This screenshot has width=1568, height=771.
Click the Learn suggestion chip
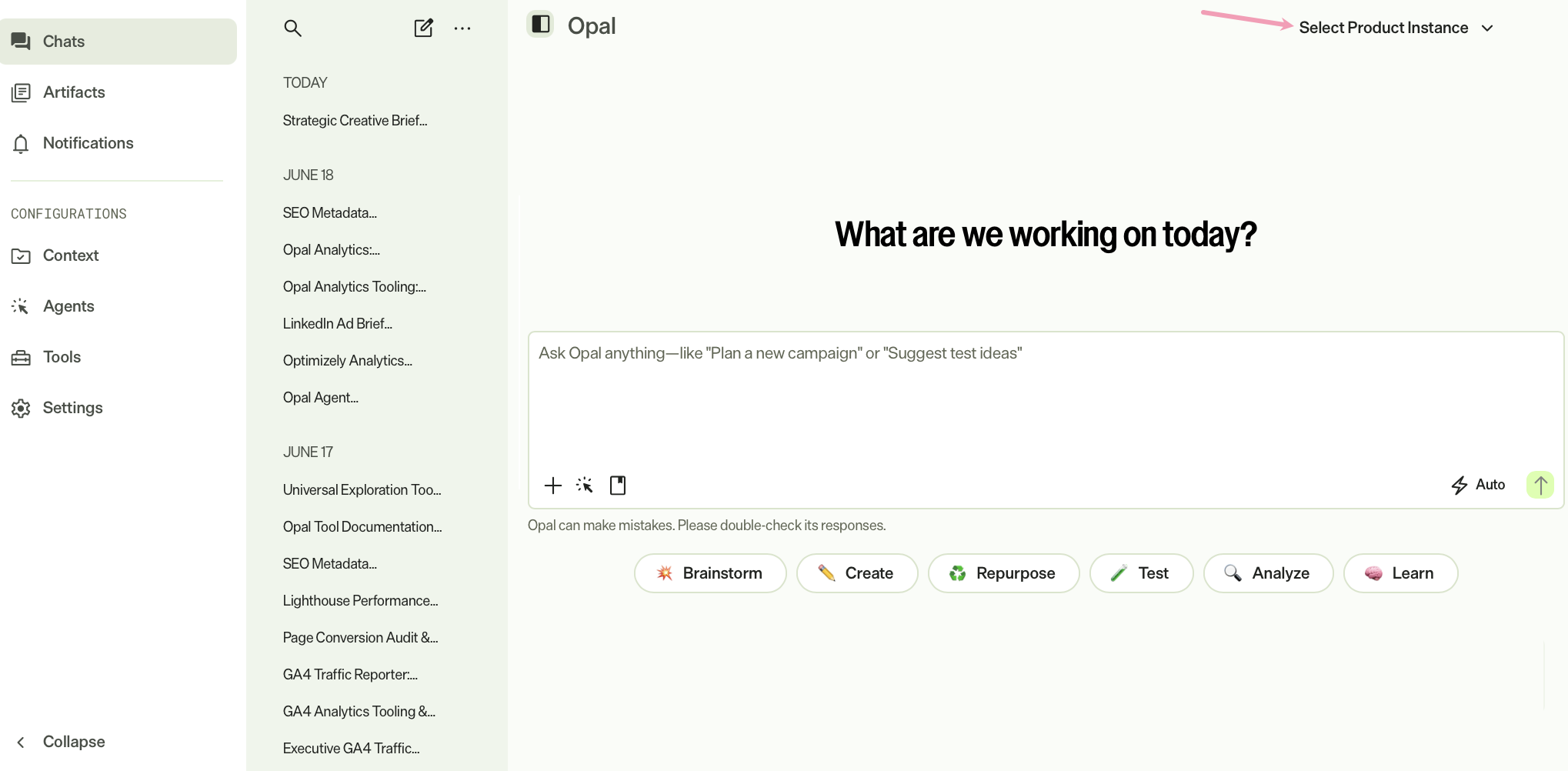1401,573
